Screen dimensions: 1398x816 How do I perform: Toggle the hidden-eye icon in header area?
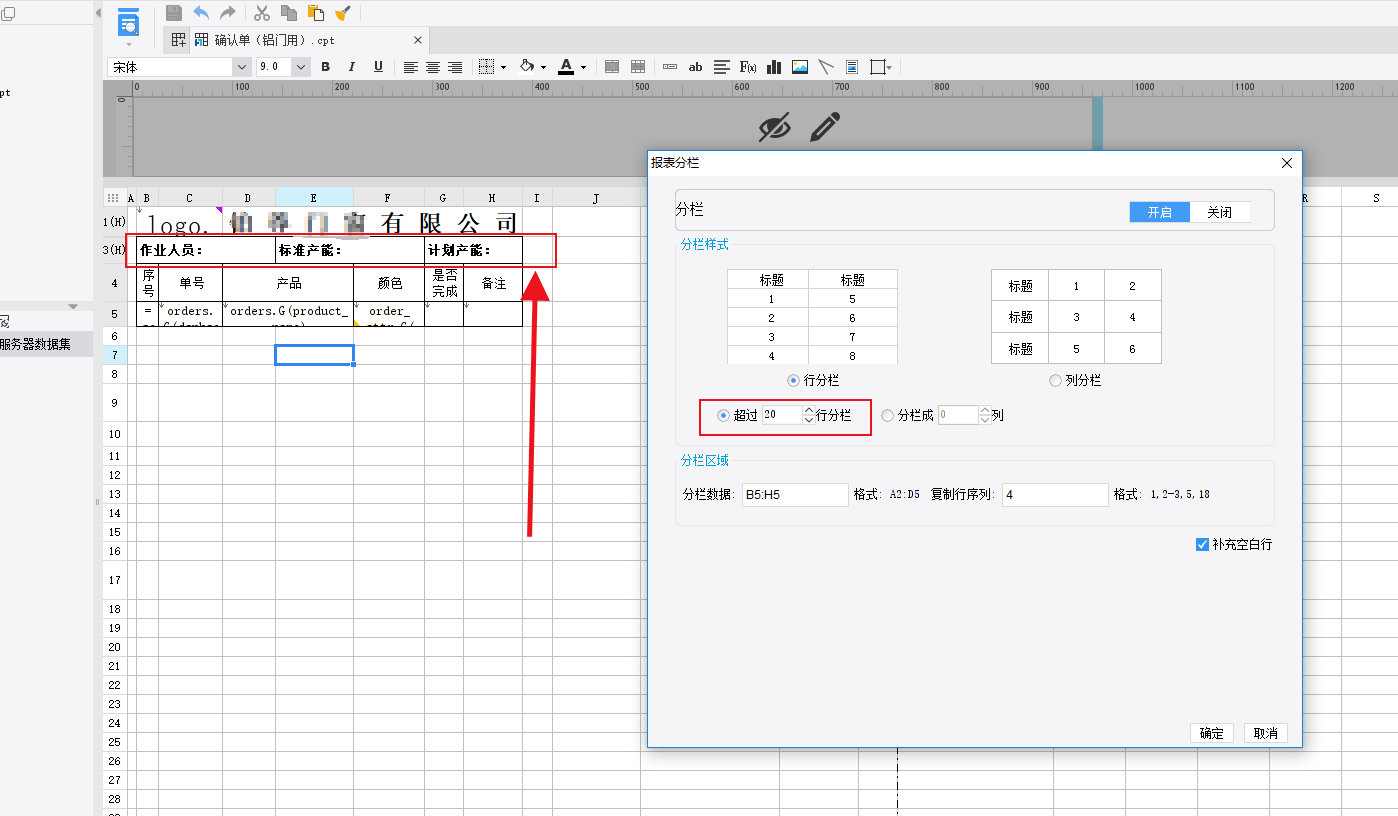tap(774, 127)
